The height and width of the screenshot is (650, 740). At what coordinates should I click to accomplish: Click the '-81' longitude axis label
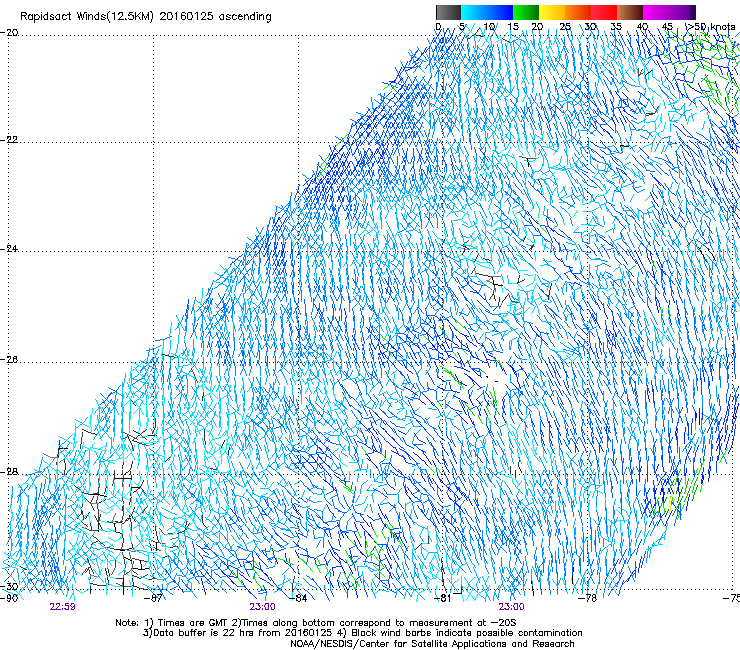[442, 598]
